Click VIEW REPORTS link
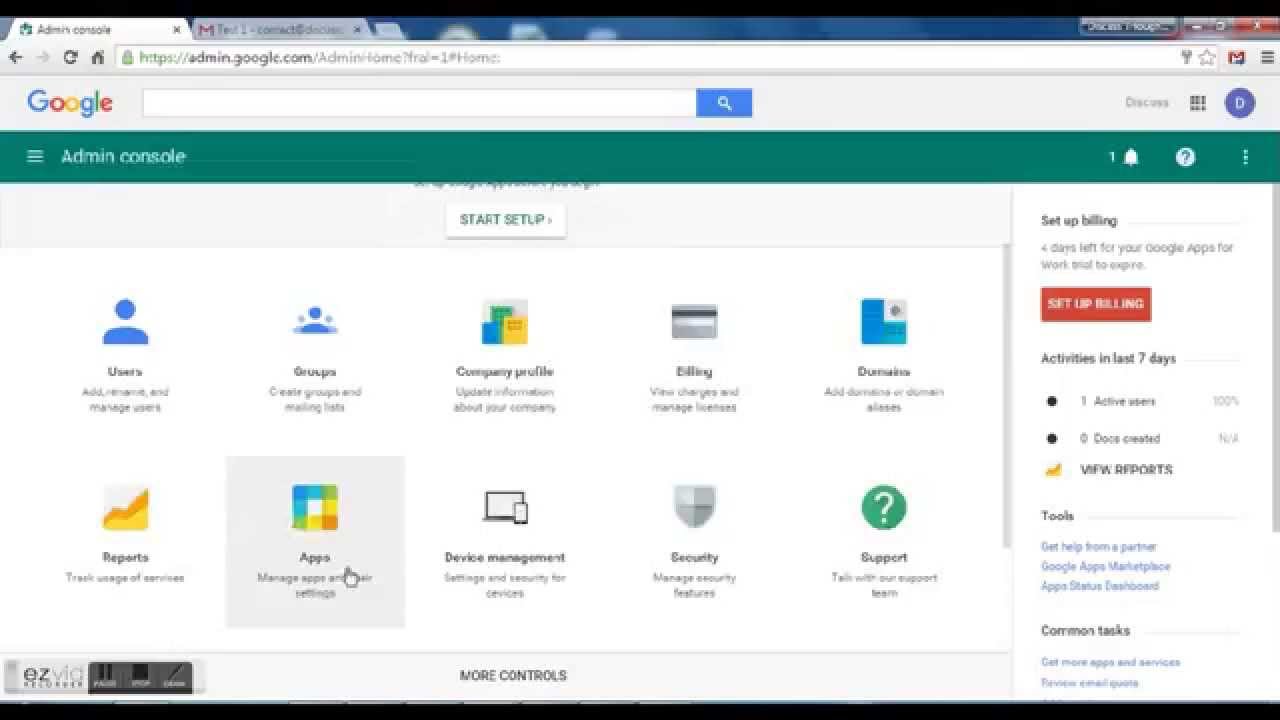Viewport: 1280px width, 720px height. coord(1126,470)
